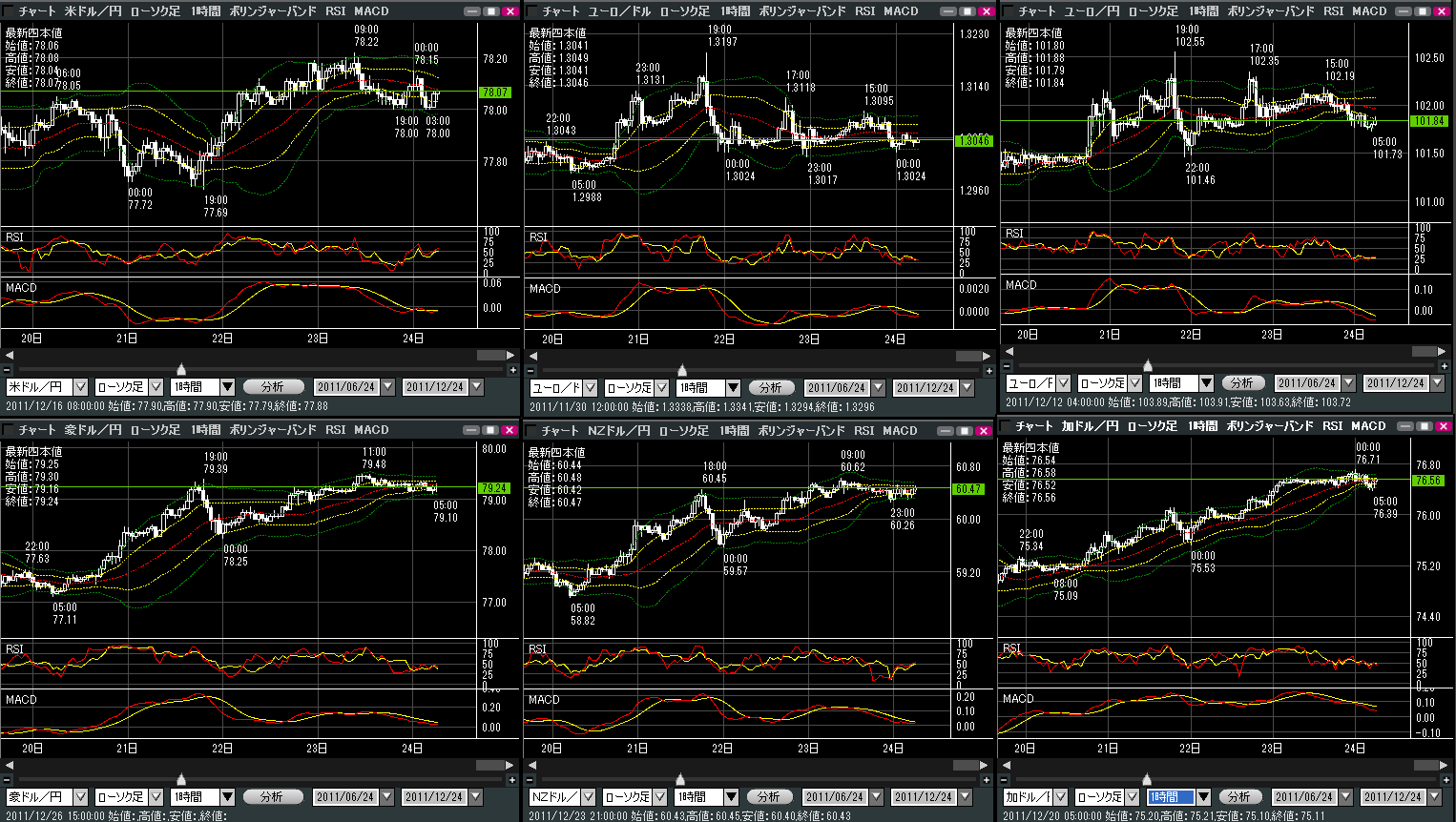
Task: Click the 分析 button on ユーロ/ドル chart
Action: tap(771, 388)
